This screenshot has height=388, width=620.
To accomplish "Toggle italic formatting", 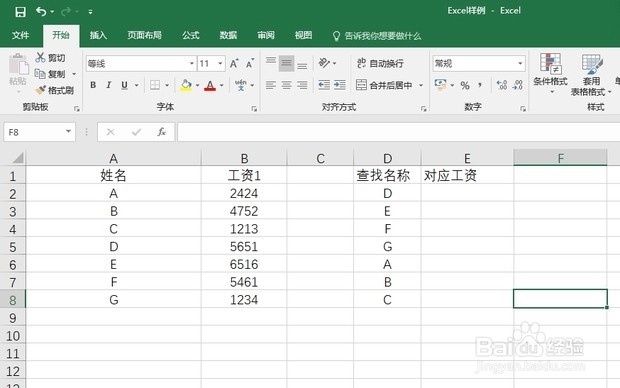I will (x=108, y=85).
